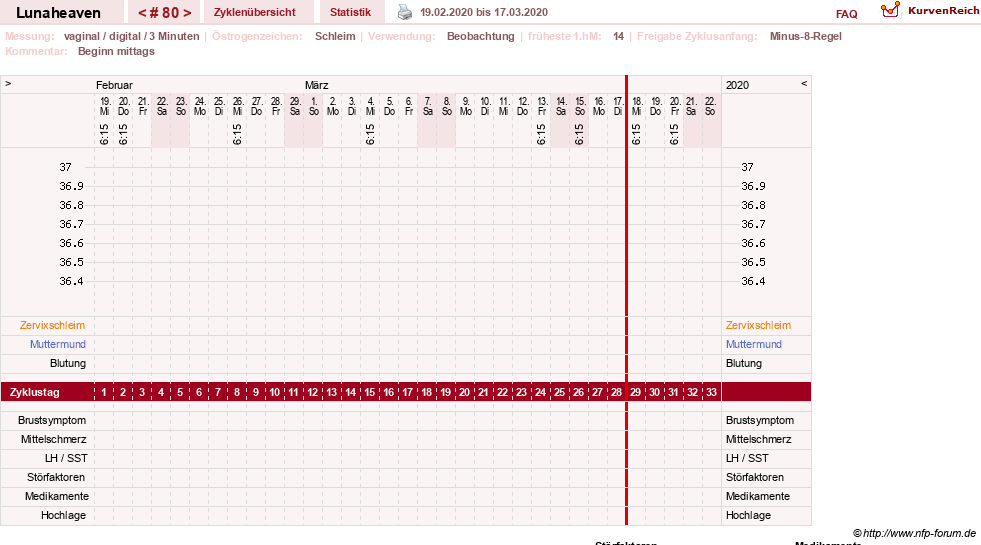Click the right Brustsymptom row label
Image resolution: width=981 pixels, height=545 pixels.
pos(760,420)
